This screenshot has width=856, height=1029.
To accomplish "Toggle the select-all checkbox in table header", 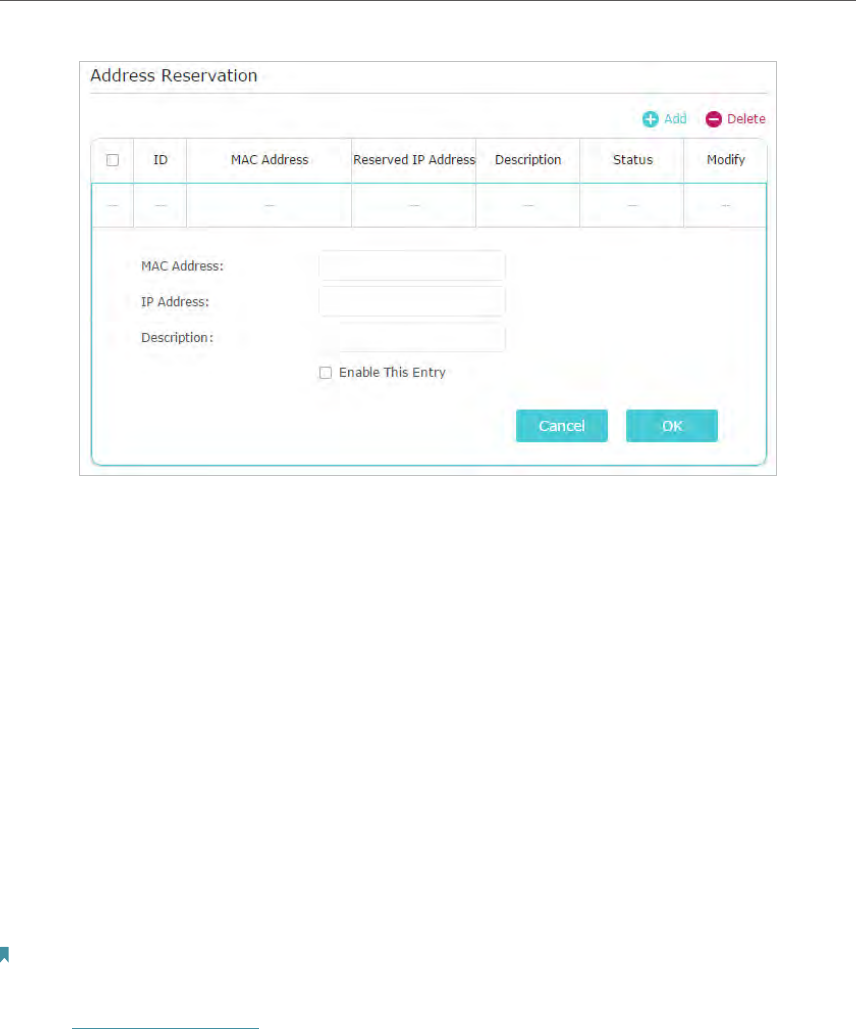I will (x=112, y=159).
